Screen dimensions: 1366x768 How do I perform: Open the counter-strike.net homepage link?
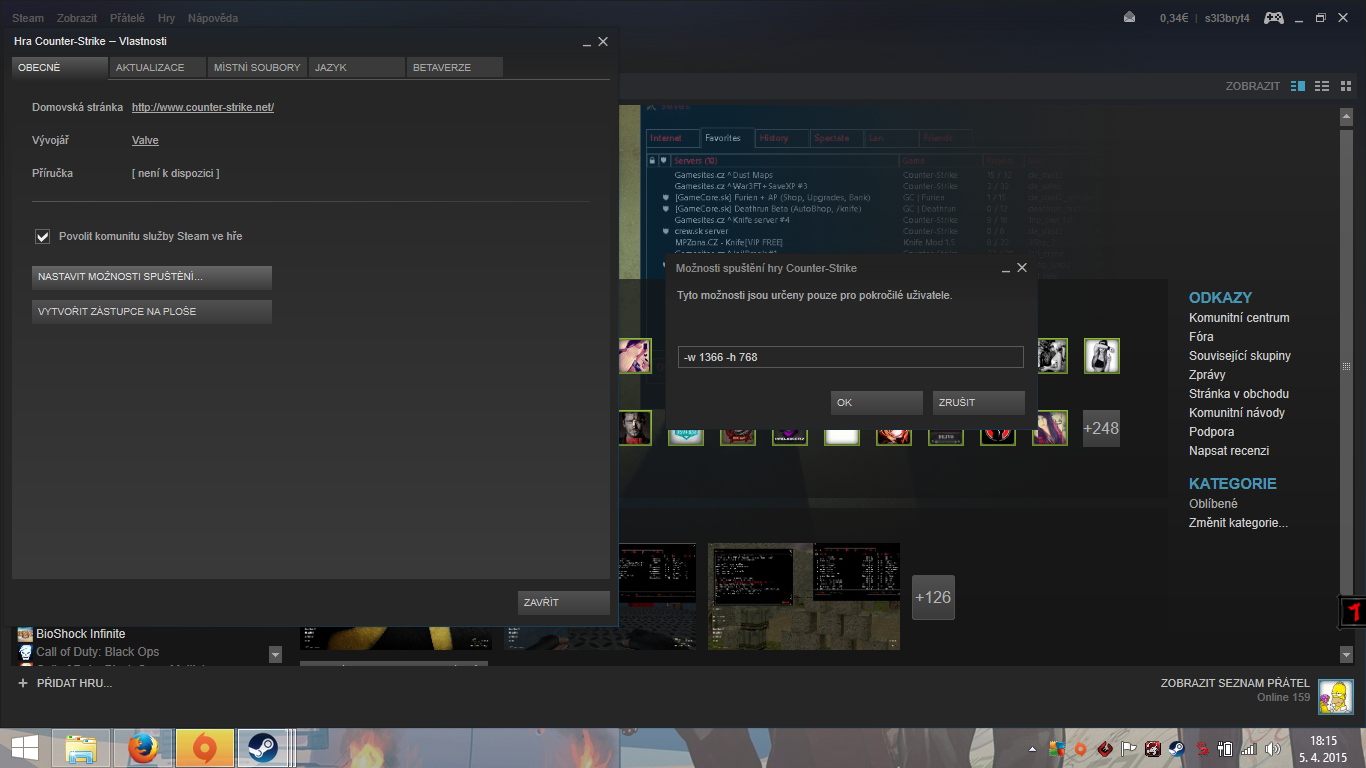[x=203, y=107]
